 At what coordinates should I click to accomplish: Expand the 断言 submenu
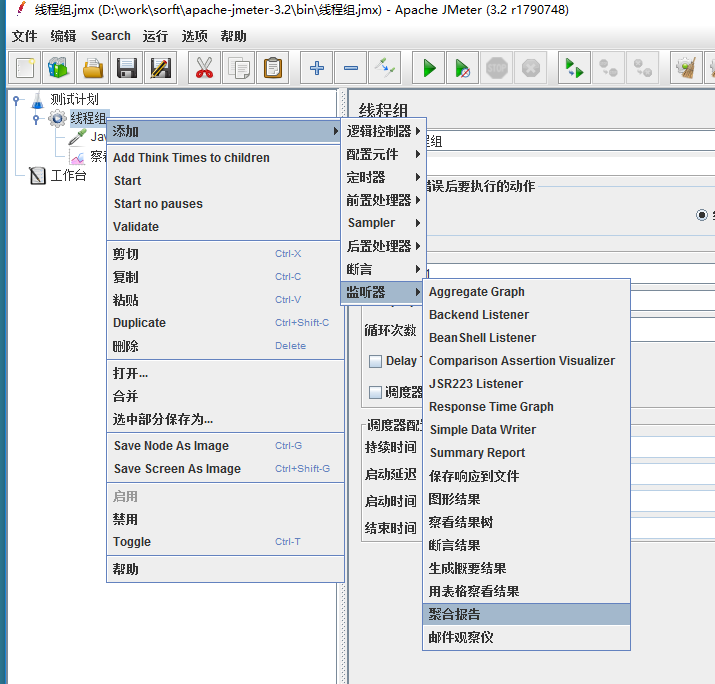click(383, 269)
